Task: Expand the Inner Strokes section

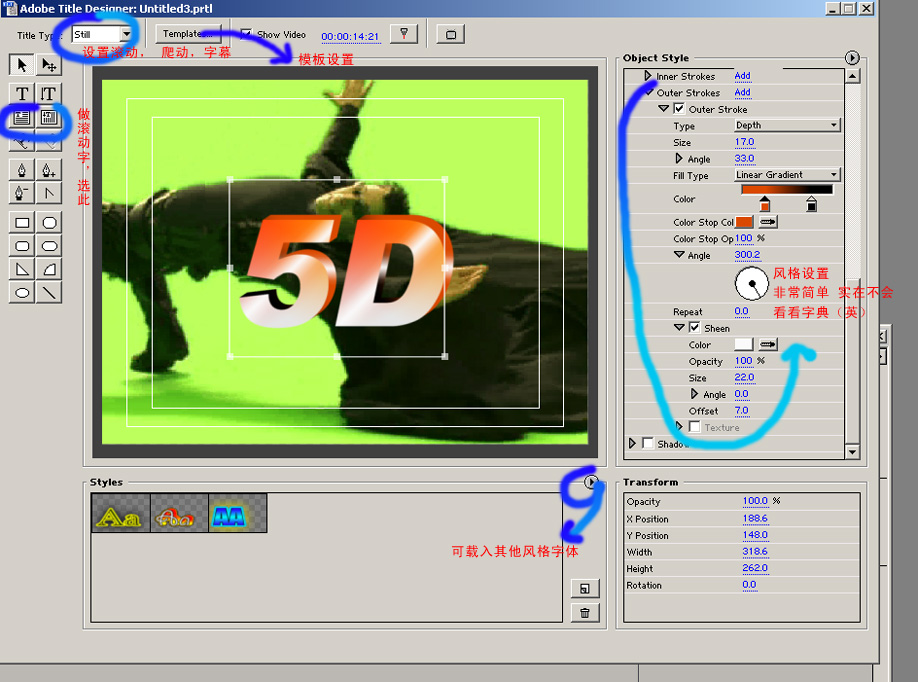Action: [648, 76]
